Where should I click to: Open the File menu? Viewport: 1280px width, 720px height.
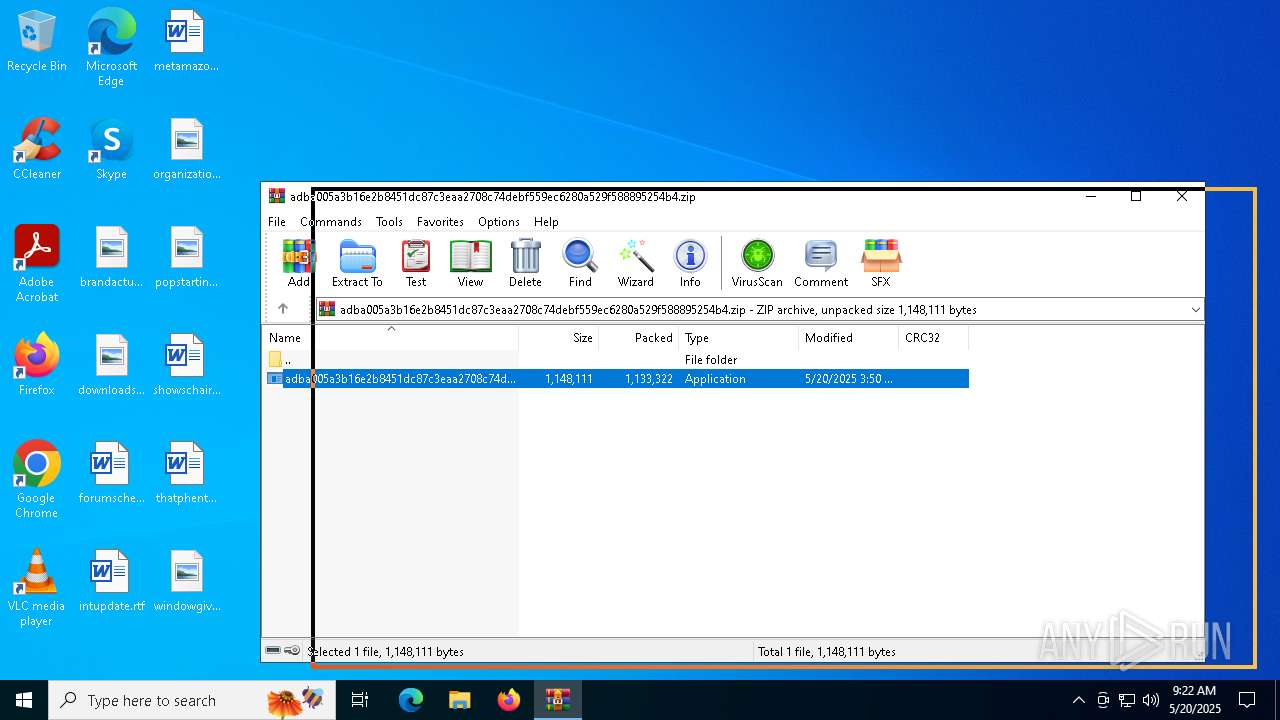pos(277,222)
